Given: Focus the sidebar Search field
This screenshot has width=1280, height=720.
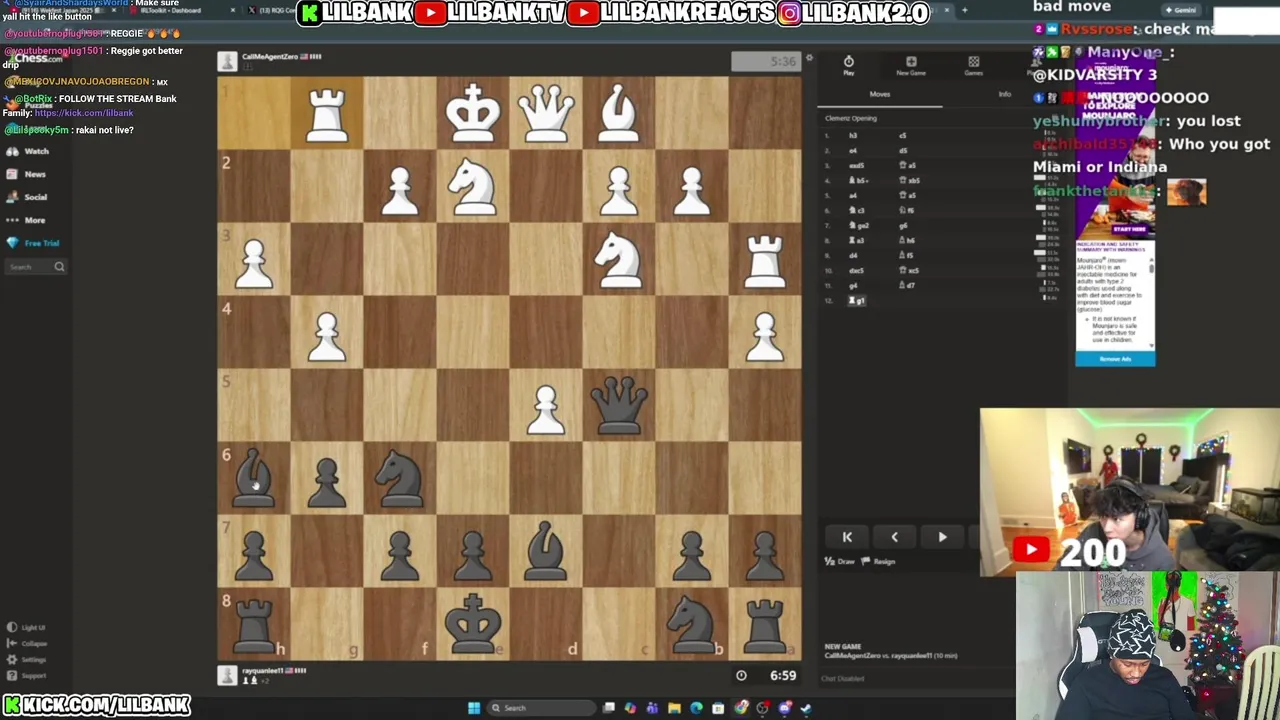Looking at the screenshot, I should click(35, 267).
